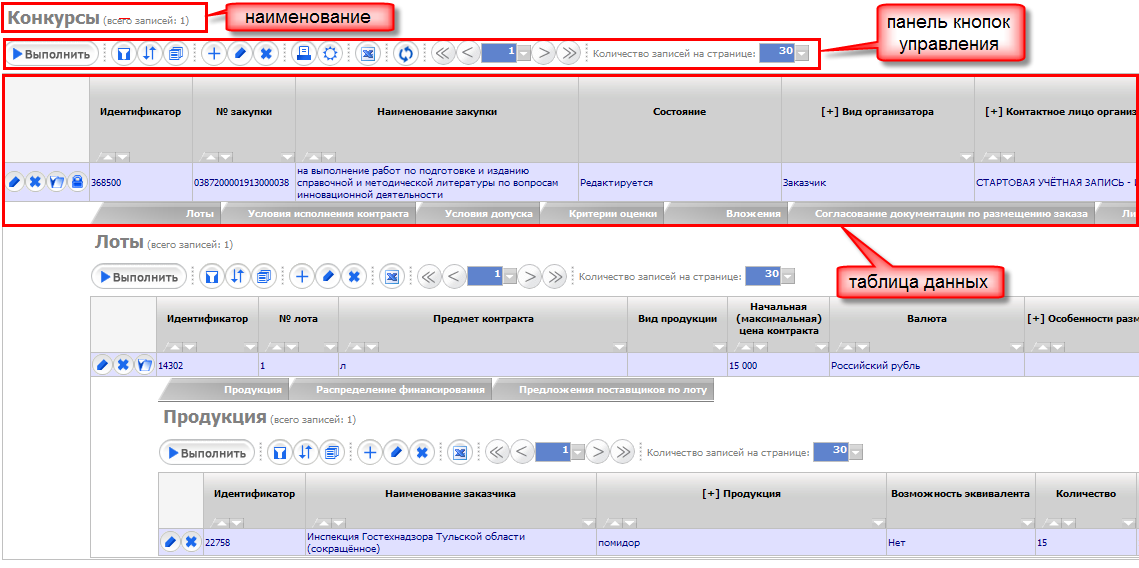Screen dimensions: 1139x568
Task: Open page number dropdown in Лоты toolbar
Action: [x=510, y=276]
